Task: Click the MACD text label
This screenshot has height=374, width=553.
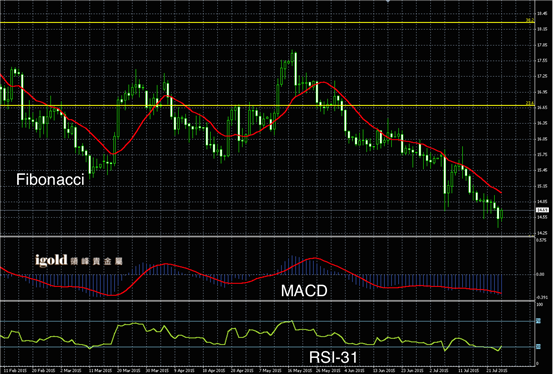Action: pyautogui.click(x=304, y=291)
